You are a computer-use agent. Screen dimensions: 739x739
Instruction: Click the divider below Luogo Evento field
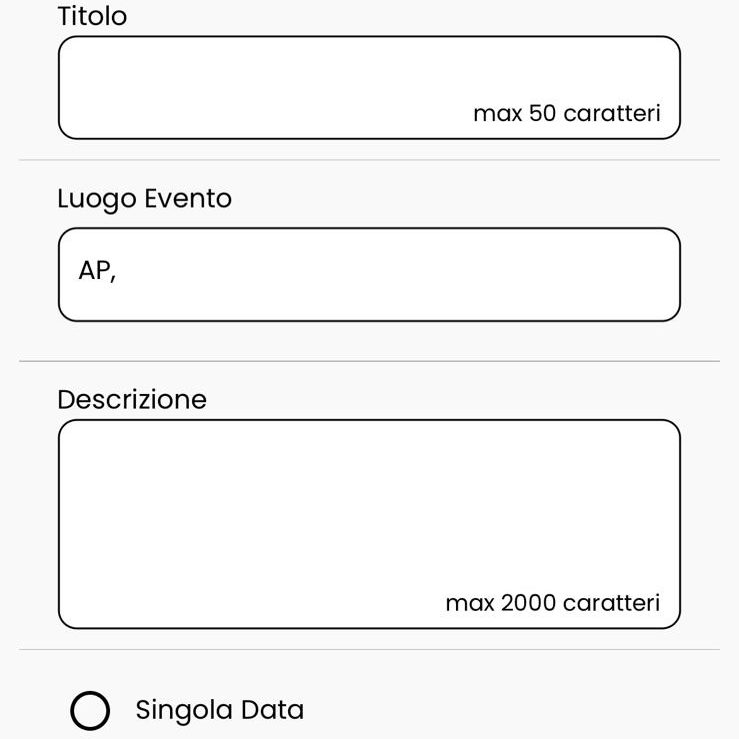coord(369,361)
